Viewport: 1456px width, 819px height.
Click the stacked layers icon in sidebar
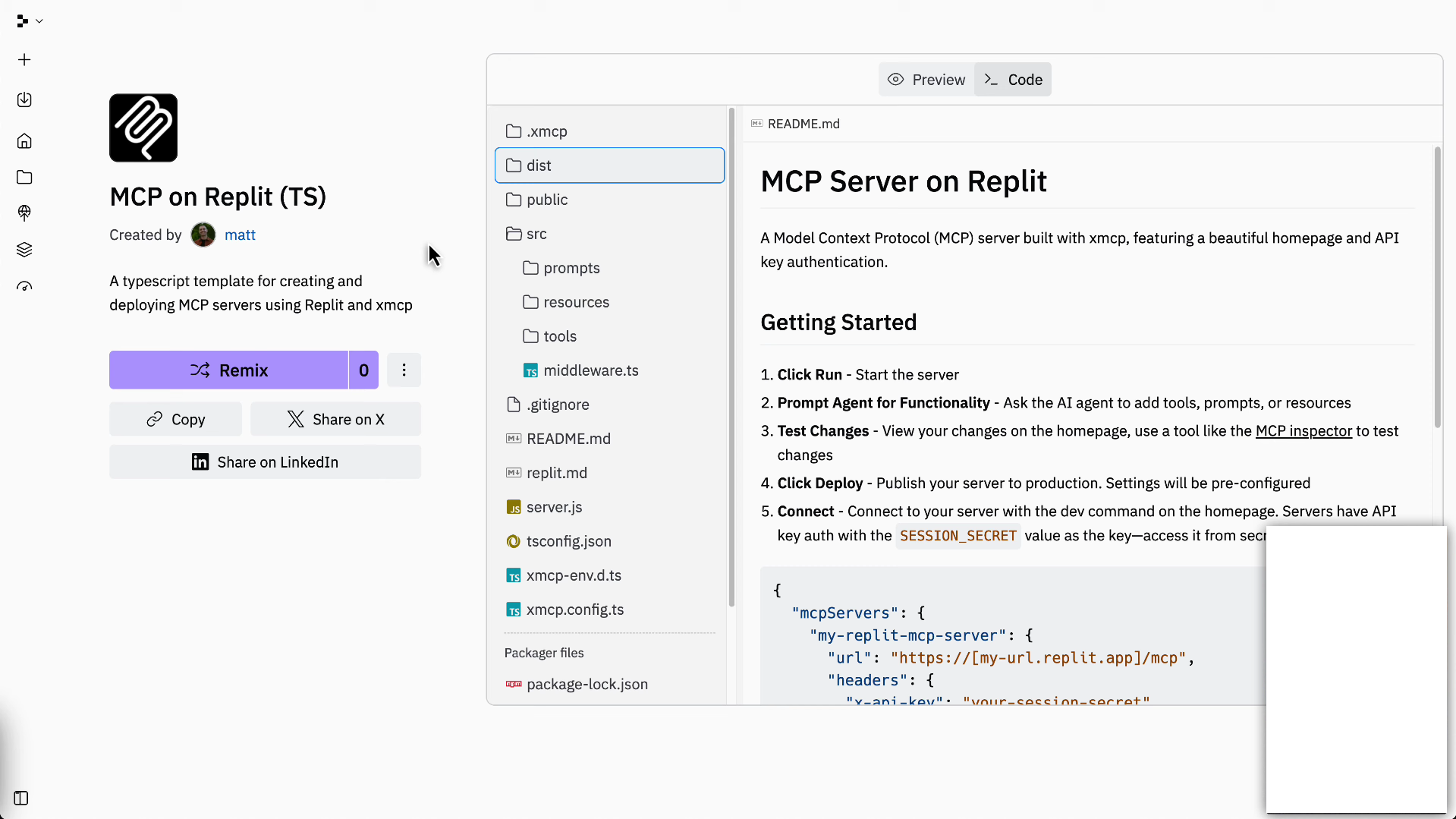(x=24, y=250)
